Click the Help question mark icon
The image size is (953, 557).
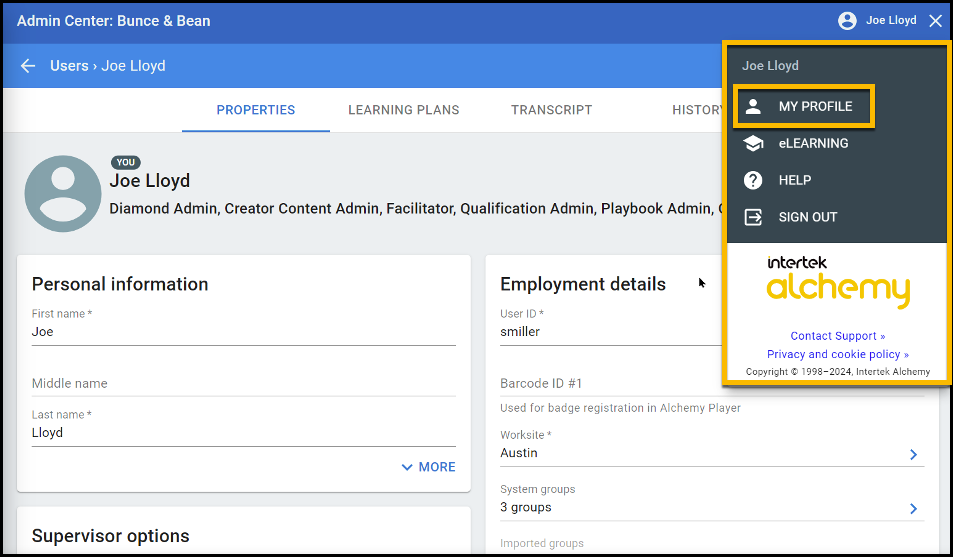coord(754,181)
